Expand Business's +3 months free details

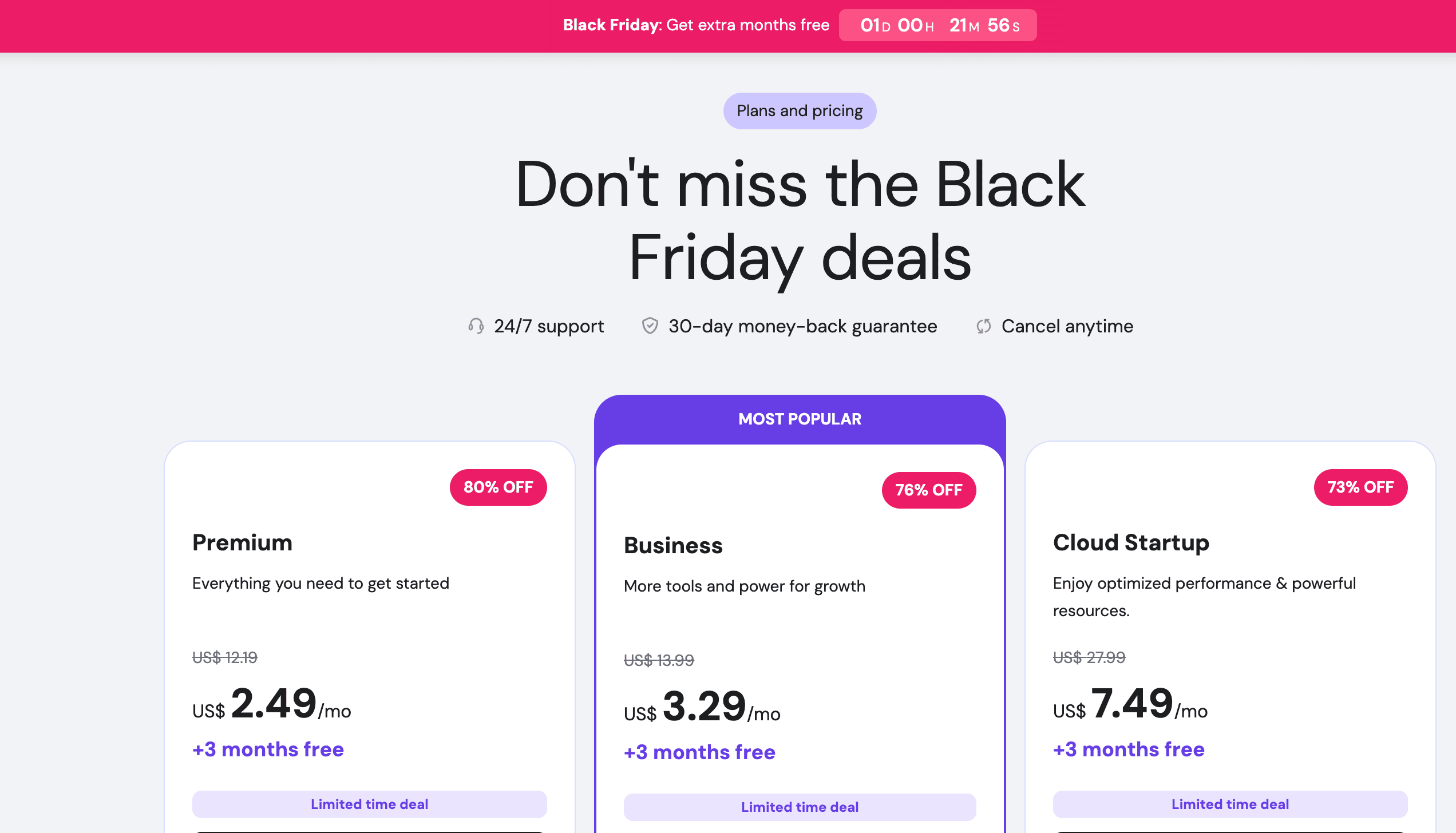pos(699,752)
